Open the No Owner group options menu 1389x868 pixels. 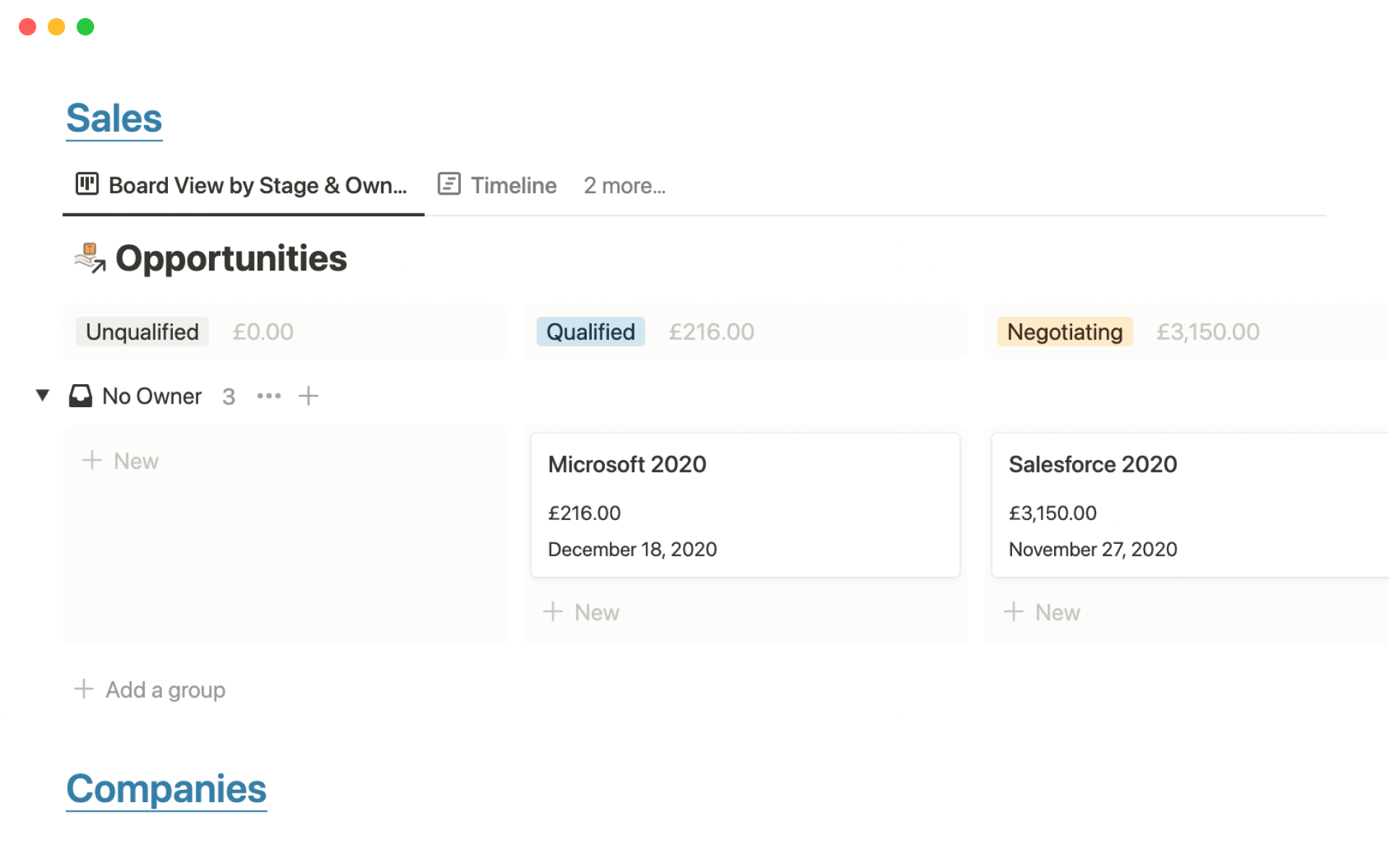268,396
